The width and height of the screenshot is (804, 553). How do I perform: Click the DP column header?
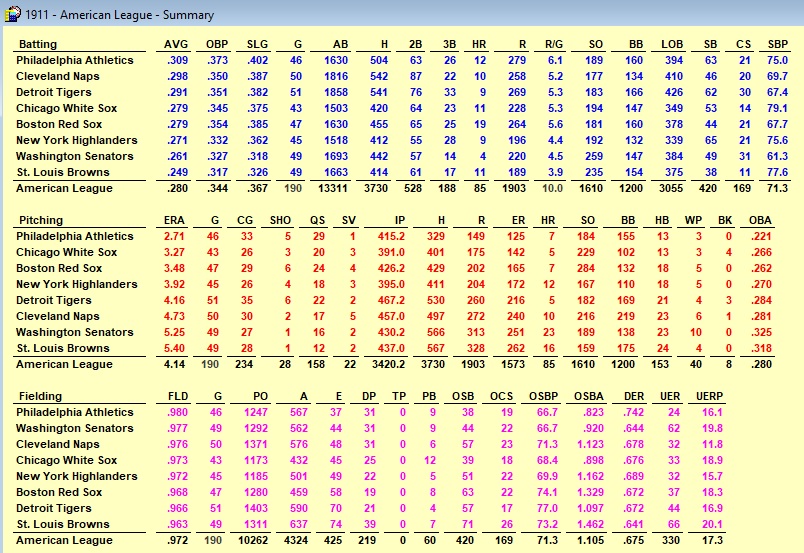tap(369, 396)
